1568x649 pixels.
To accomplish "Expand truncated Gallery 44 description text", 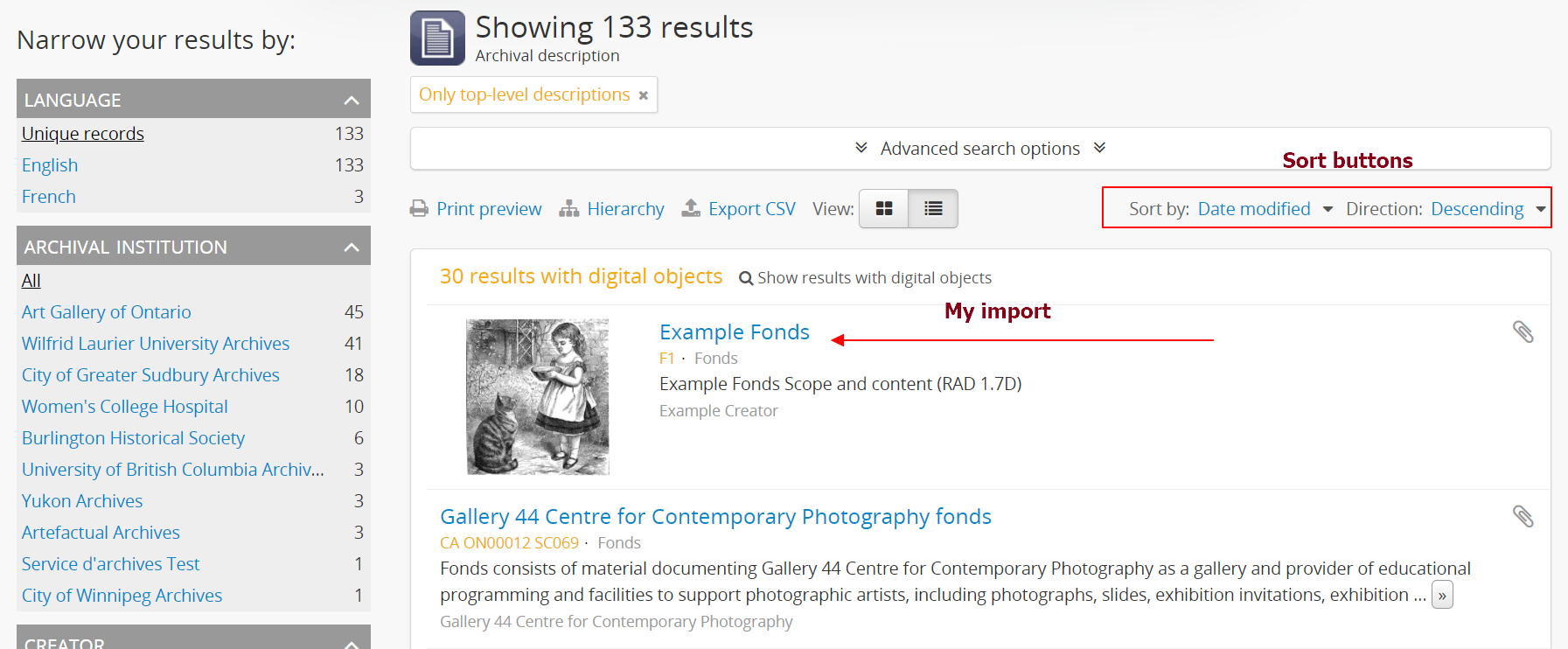I will (1441, 596).
